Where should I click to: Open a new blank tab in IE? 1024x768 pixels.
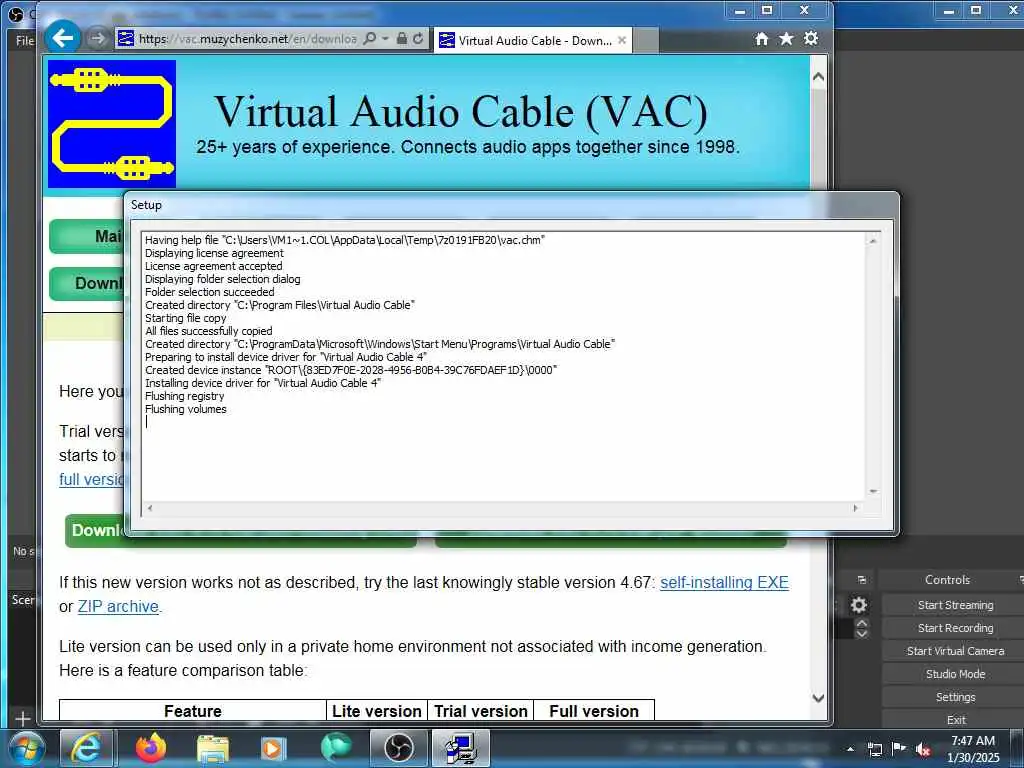pyautogui.click(x=646, y=40)
